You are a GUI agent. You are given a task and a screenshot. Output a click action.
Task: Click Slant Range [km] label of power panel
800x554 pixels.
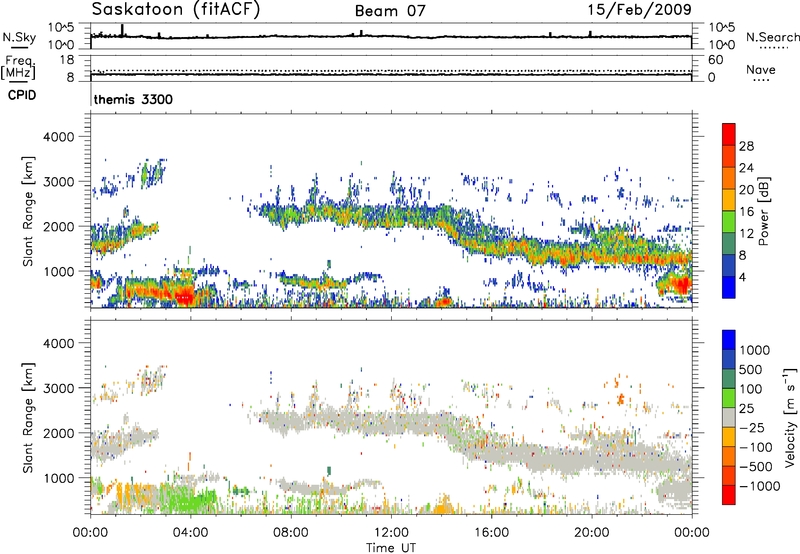(x=28, y=211)
